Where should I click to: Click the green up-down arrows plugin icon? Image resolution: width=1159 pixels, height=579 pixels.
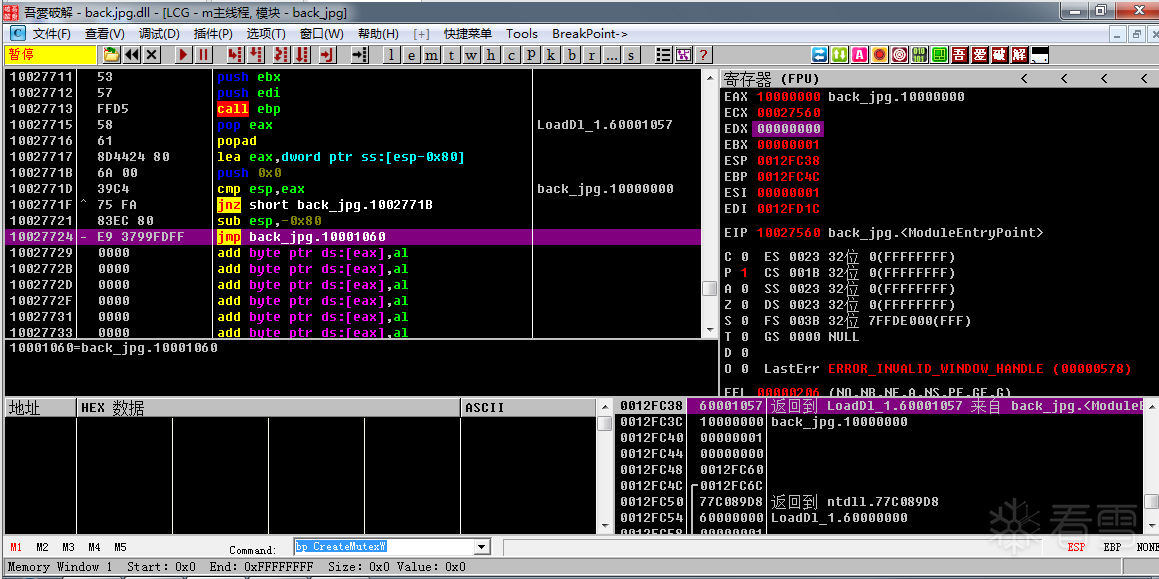pyautogui.click(x=840, y=55)
